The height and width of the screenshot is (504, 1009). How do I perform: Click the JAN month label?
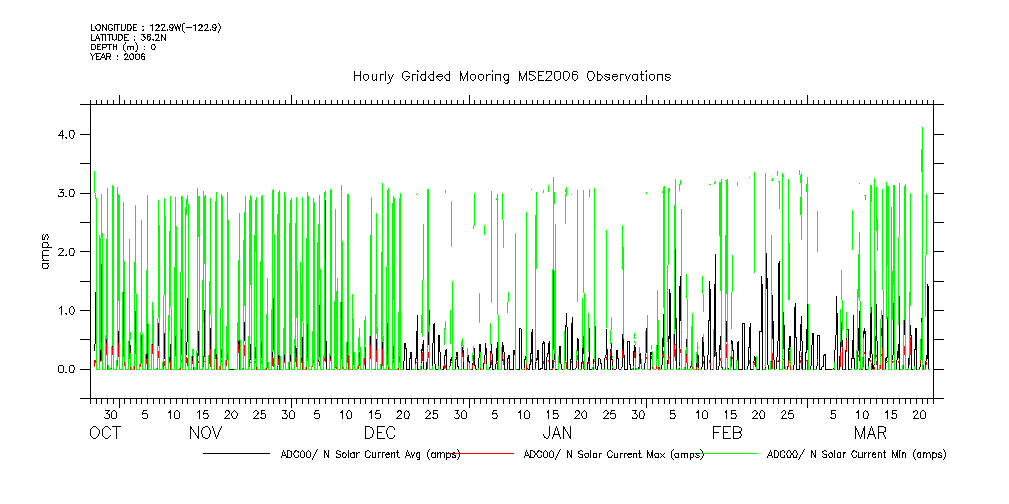(557, 433)
